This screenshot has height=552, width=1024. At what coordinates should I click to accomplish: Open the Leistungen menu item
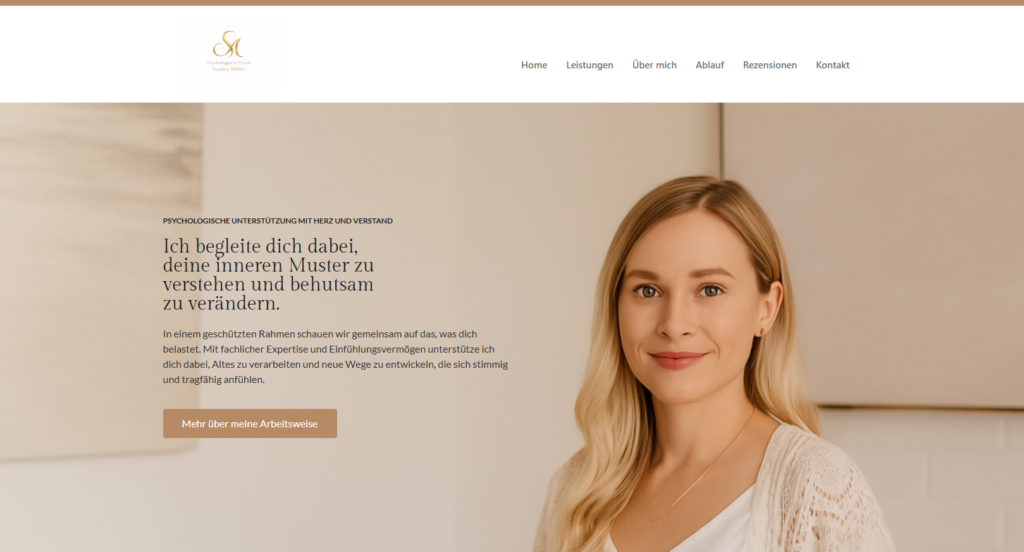589,65
